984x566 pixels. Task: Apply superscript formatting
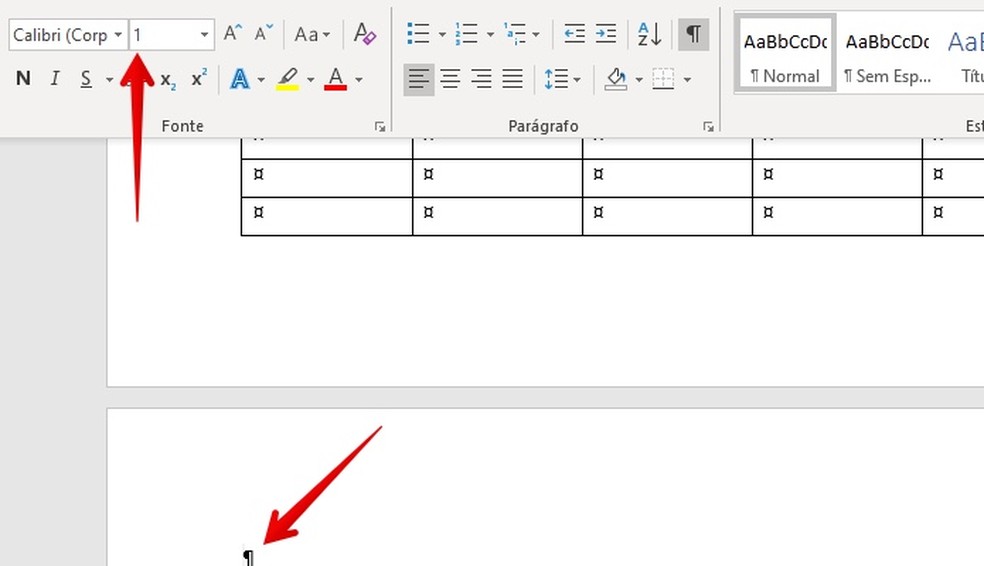[199, 79]
